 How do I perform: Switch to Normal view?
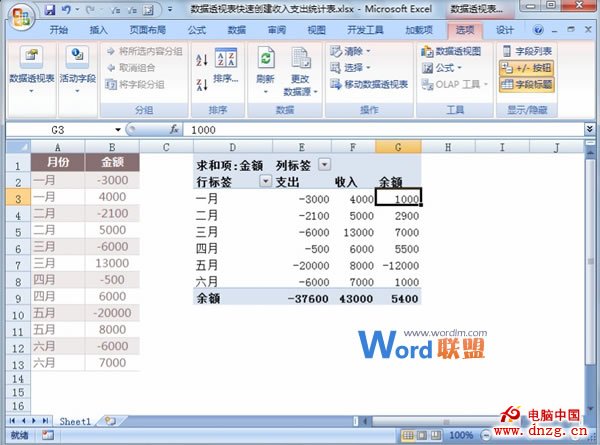point(408,435)
